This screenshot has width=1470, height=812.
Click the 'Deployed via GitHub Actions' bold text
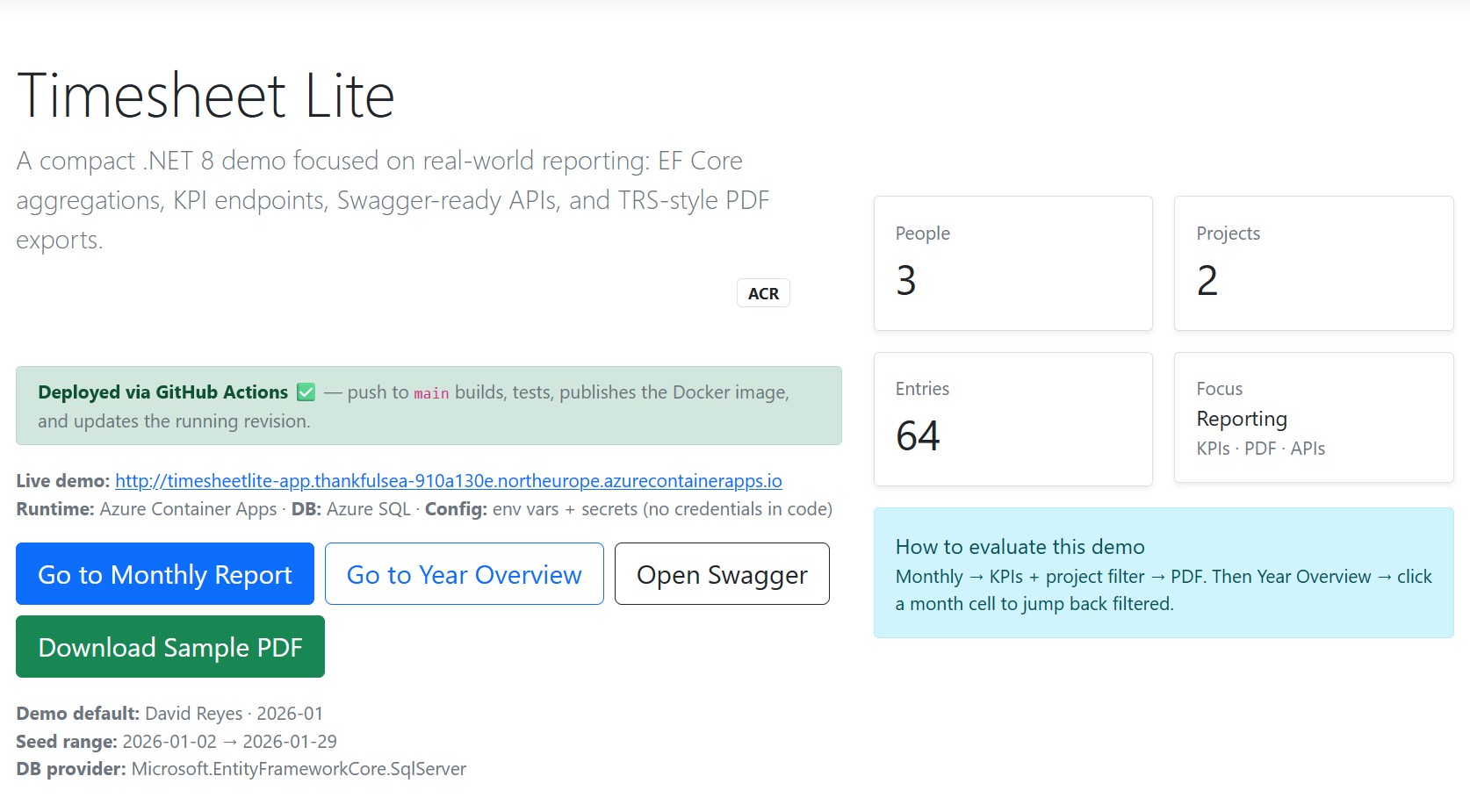point(162,392)
